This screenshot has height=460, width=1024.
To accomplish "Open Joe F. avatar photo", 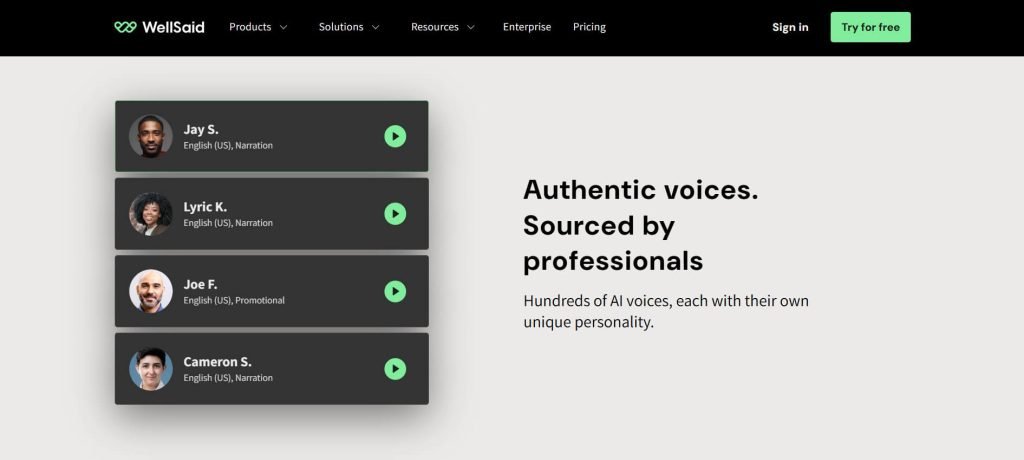I will 151,291.
